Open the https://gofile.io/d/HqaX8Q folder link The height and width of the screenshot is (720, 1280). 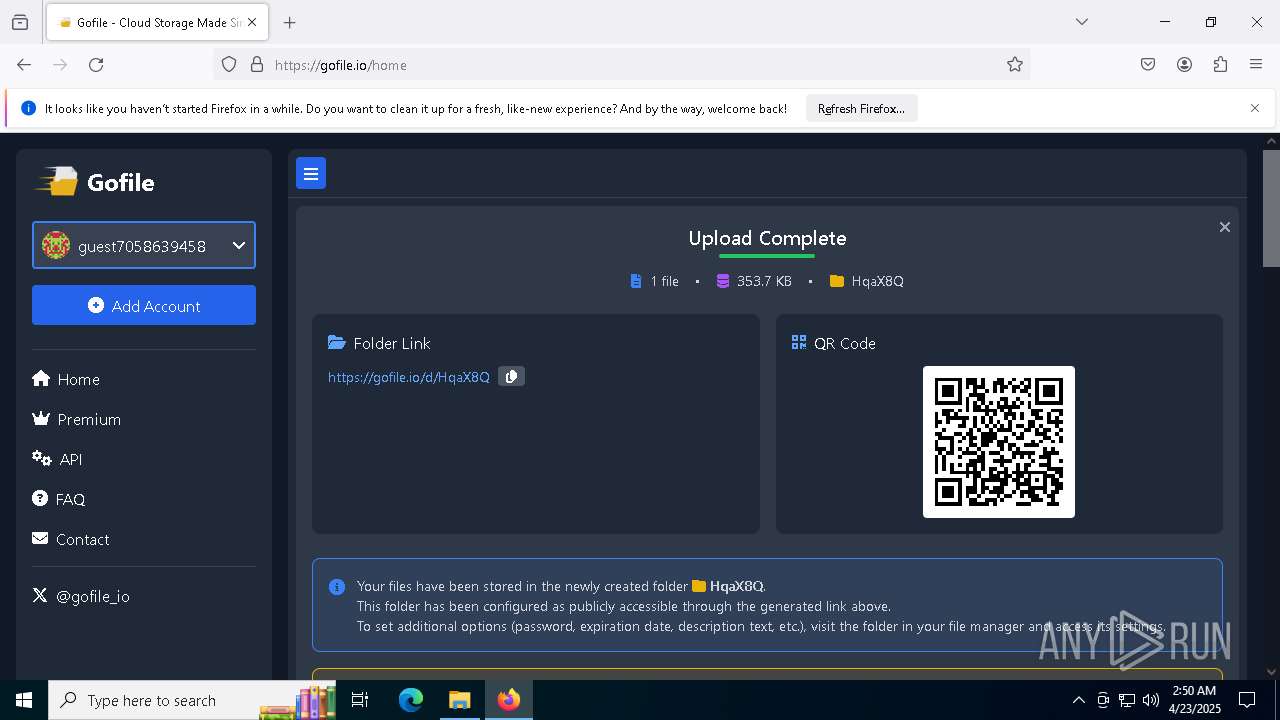pyautogui.click(x=409, y=377)
